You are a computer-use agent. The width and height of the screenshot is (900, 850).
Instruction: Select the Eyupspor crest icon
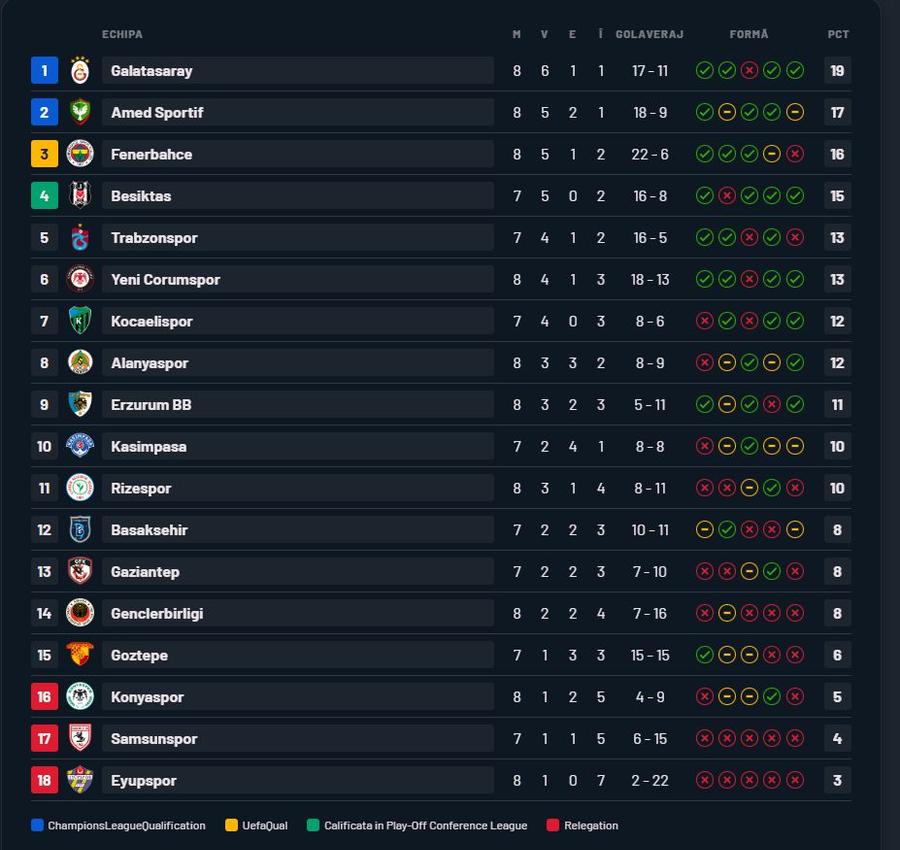coord(80,780)
